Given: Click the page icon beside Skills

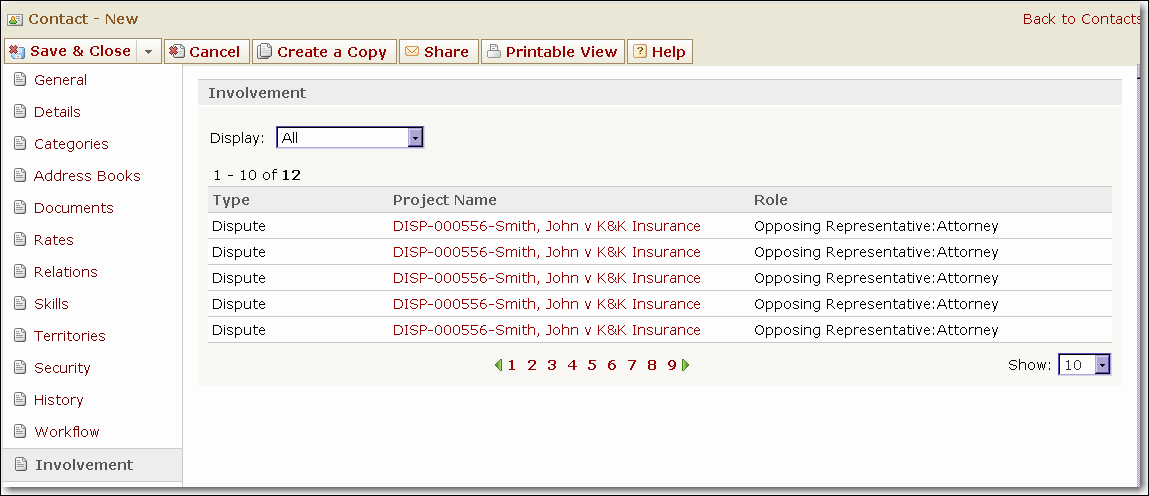Looking at the screenshot, I should click(x=20, y=303).
